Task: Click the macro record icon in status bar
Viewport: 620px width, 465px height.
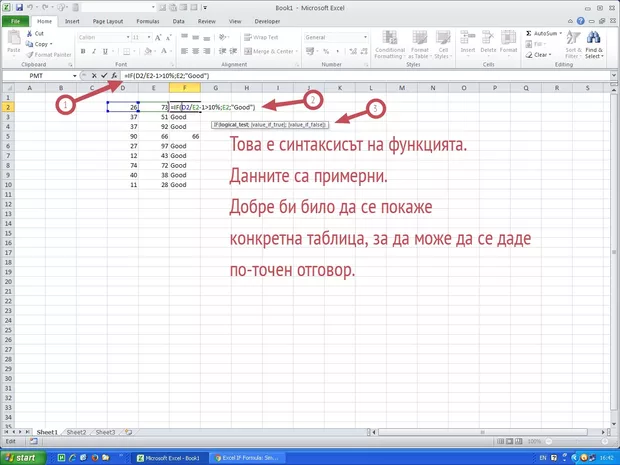Action: click(x=34, y=441)
